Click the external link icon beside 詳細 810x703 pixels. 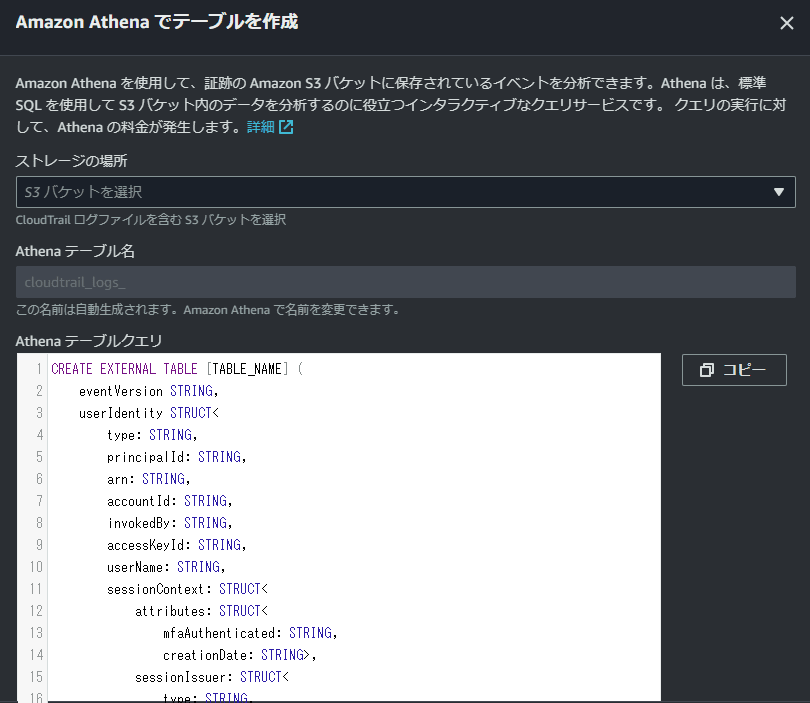tap(286, 127)
